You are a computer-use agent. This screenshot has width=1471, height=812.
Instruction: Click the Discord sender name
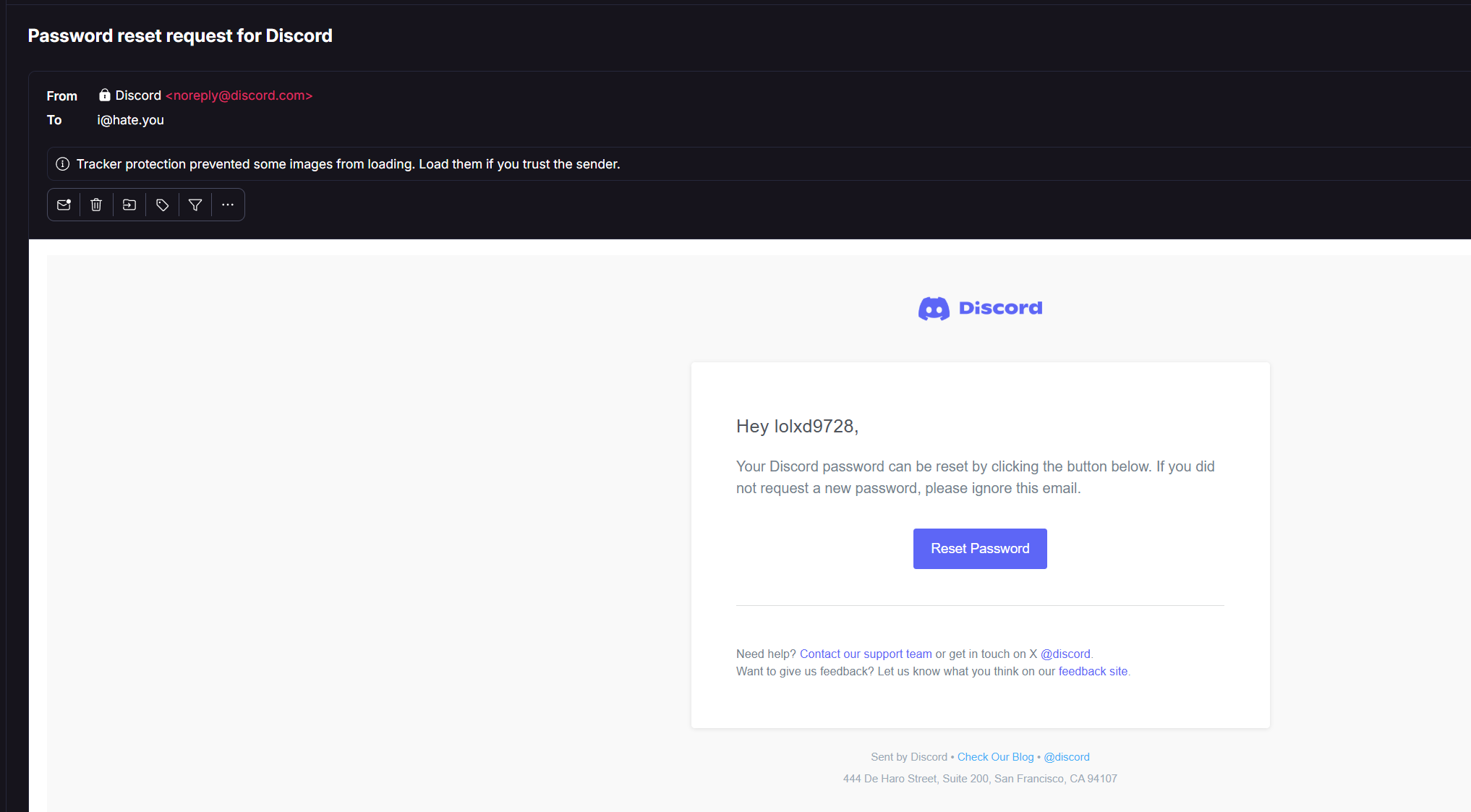click(138, 95)
